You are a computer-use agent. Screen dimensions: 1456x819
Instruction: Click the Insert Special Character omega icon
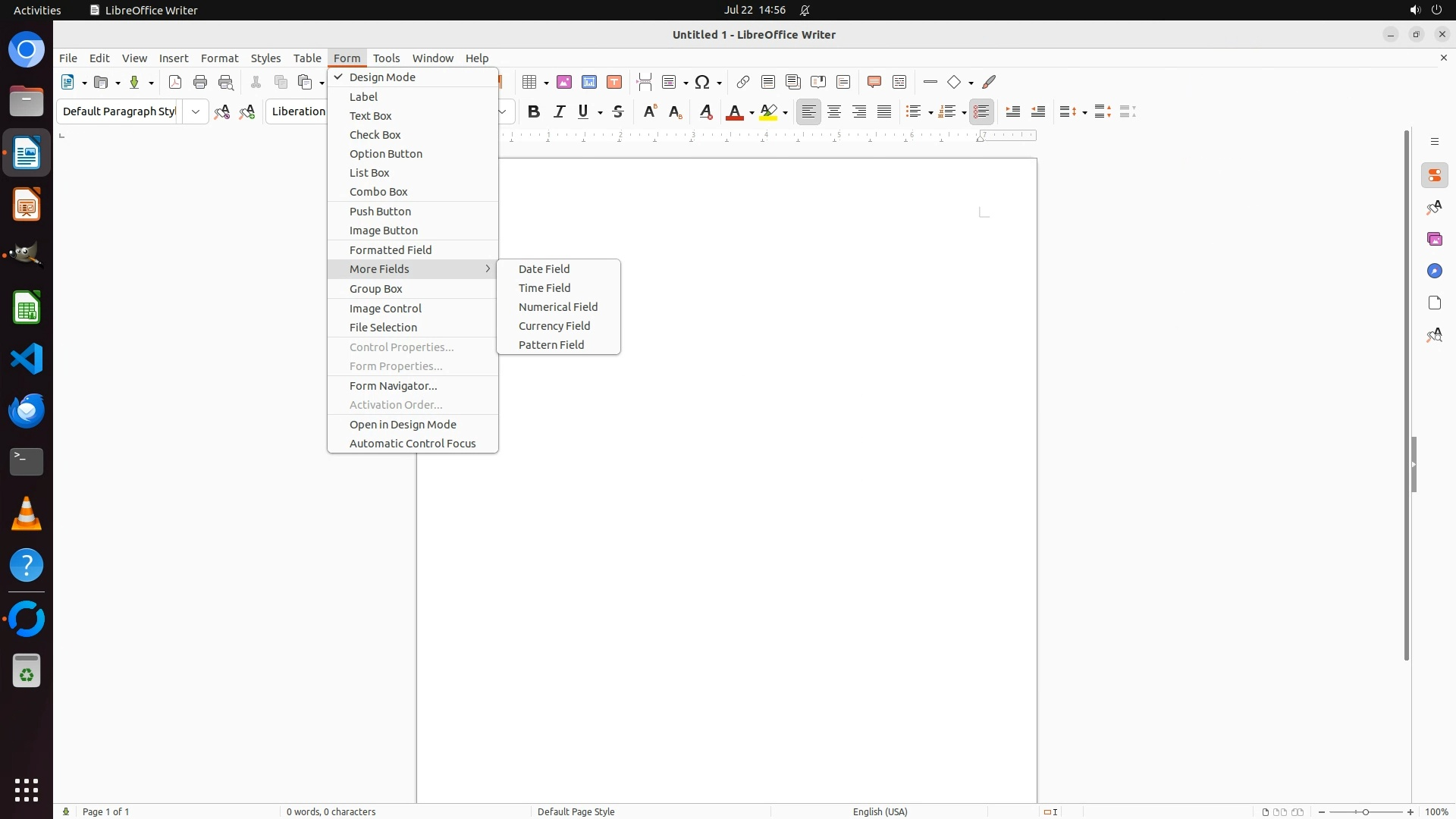coord(702,82)
